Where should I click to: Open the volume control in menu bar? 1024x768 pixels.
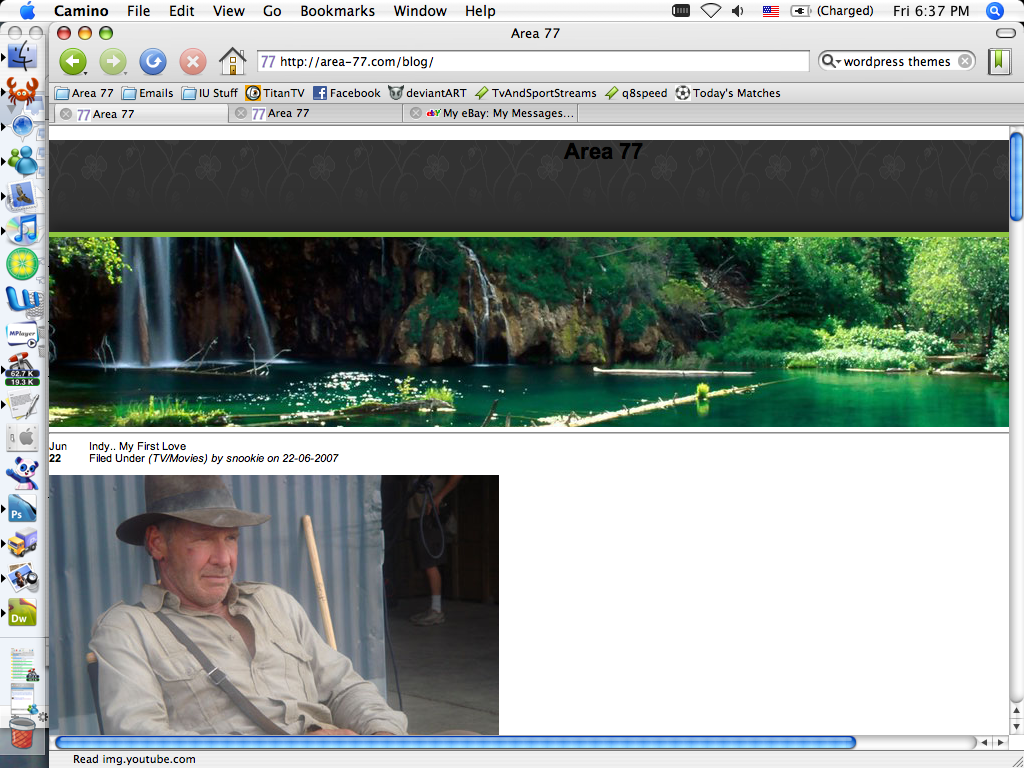[x=738, y=10]
